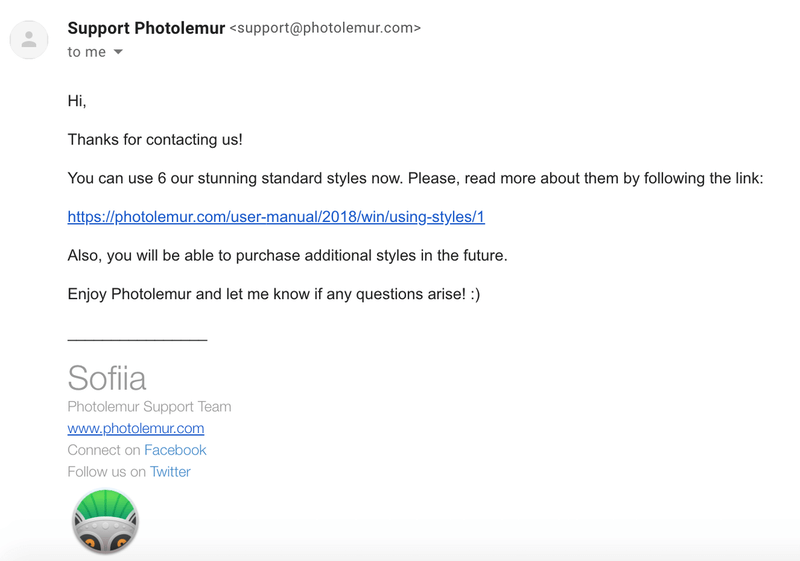Click the signature separator line
Image resolution: width=800 pixels, height=561 pixels.
point(137,339)
